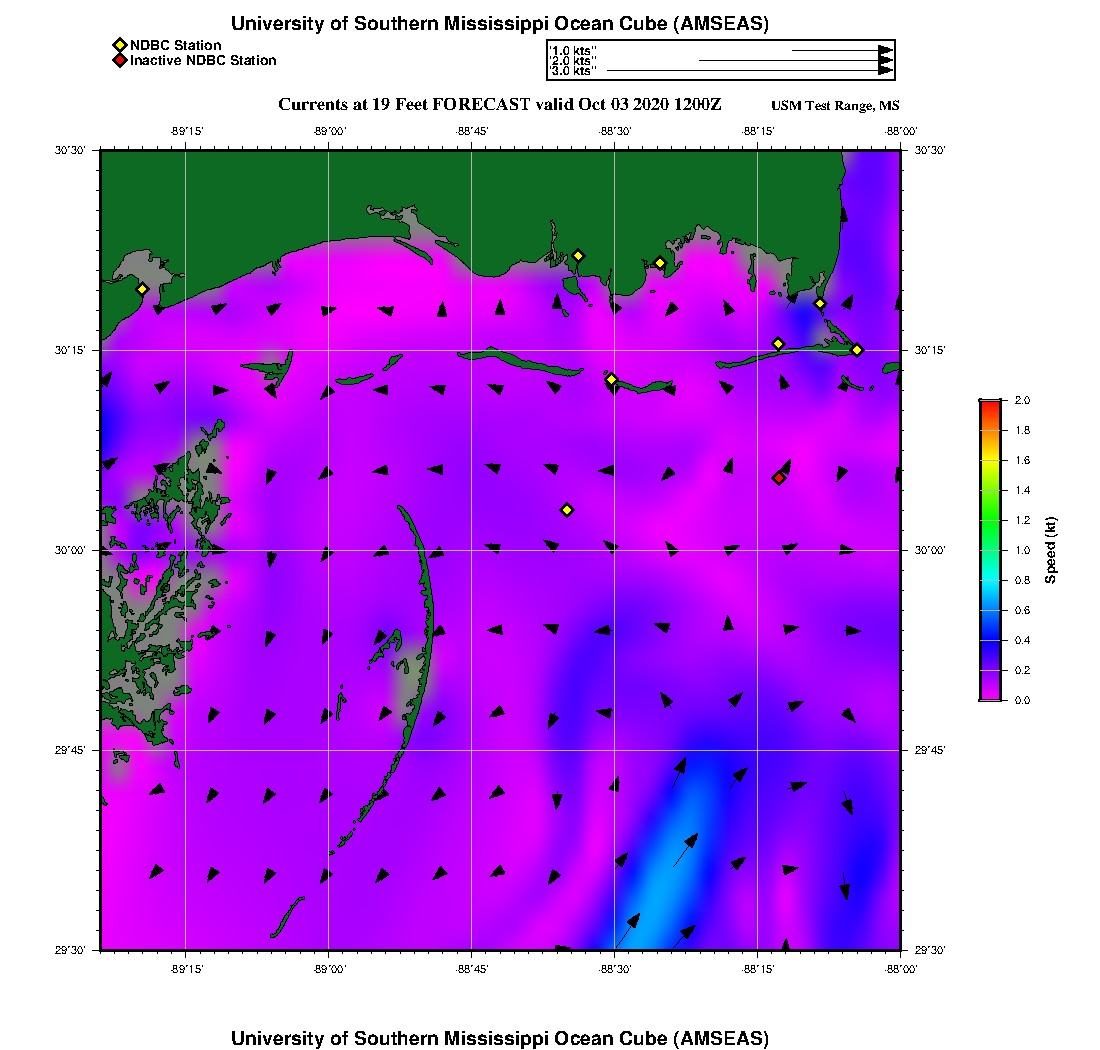Image resolution: width=1100 pixels, height=1050 pixels.
Task: Click the magenta bottom of the speed color bar
Action: tap(990, 695)
